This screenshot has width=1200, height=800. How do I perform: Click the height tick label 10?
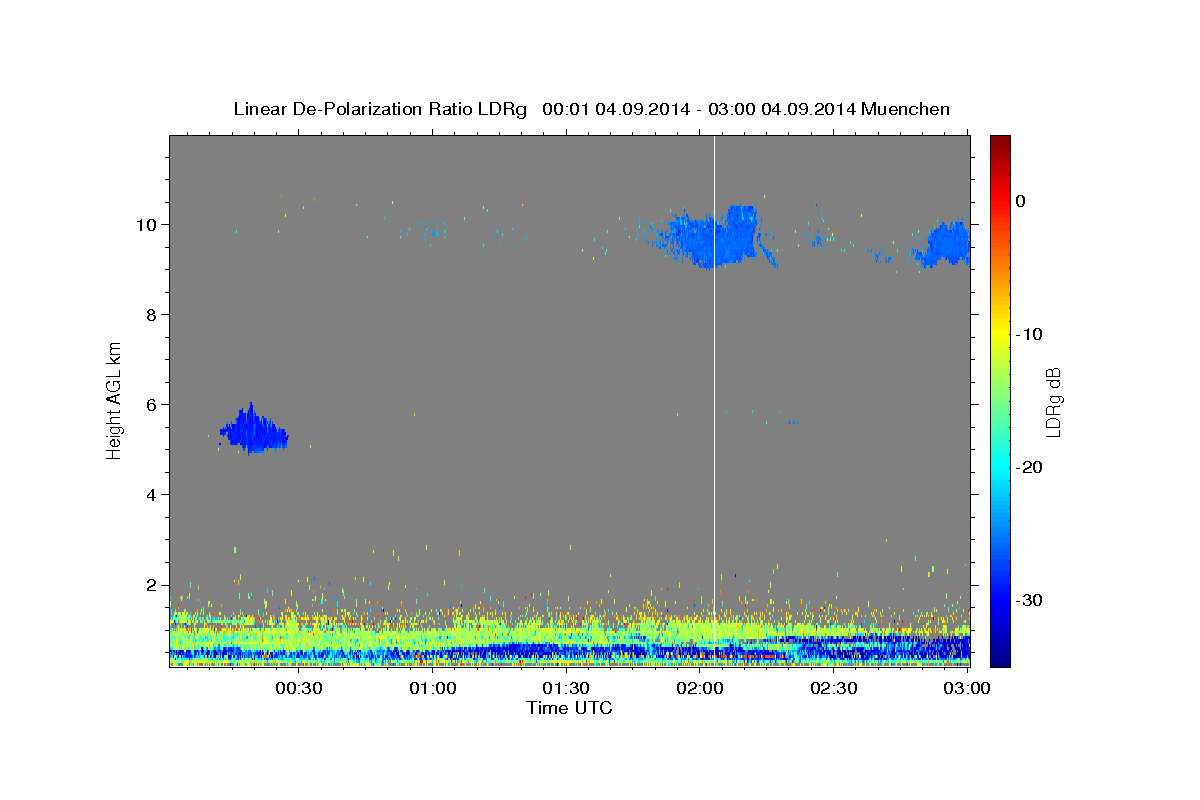(148, 225)
